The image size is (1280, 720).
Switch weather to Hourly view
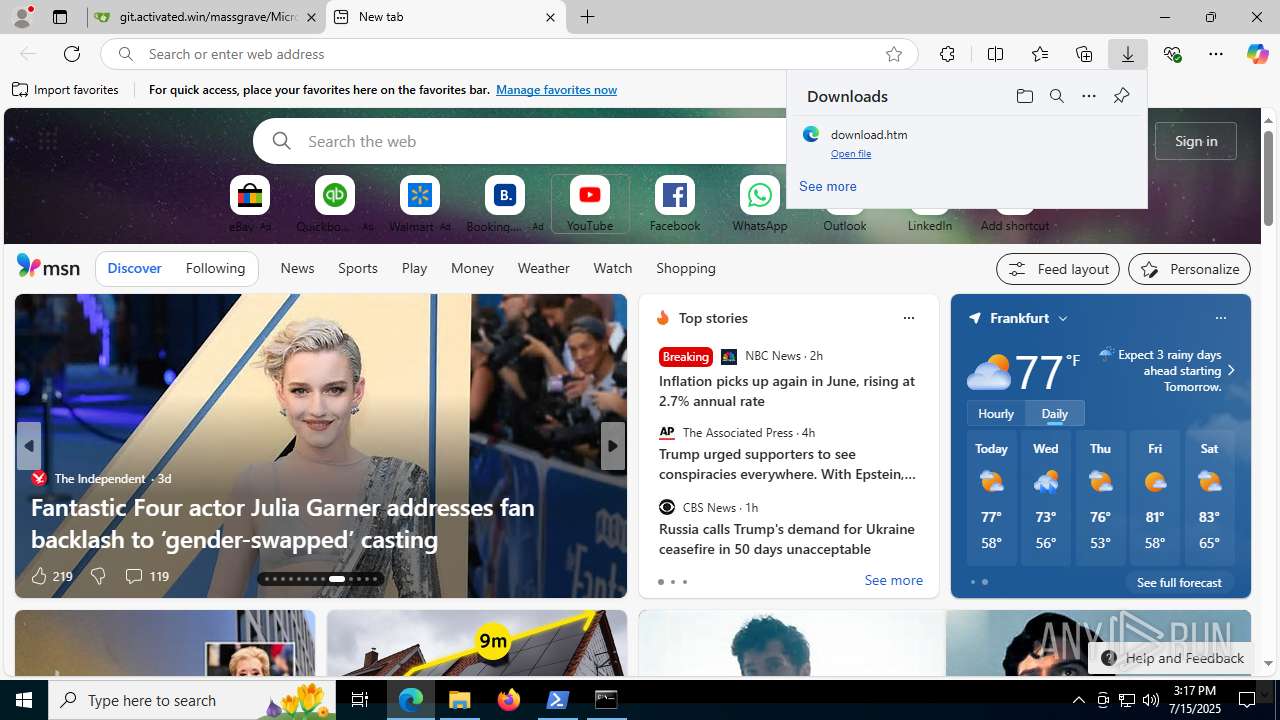click(996, 413)
